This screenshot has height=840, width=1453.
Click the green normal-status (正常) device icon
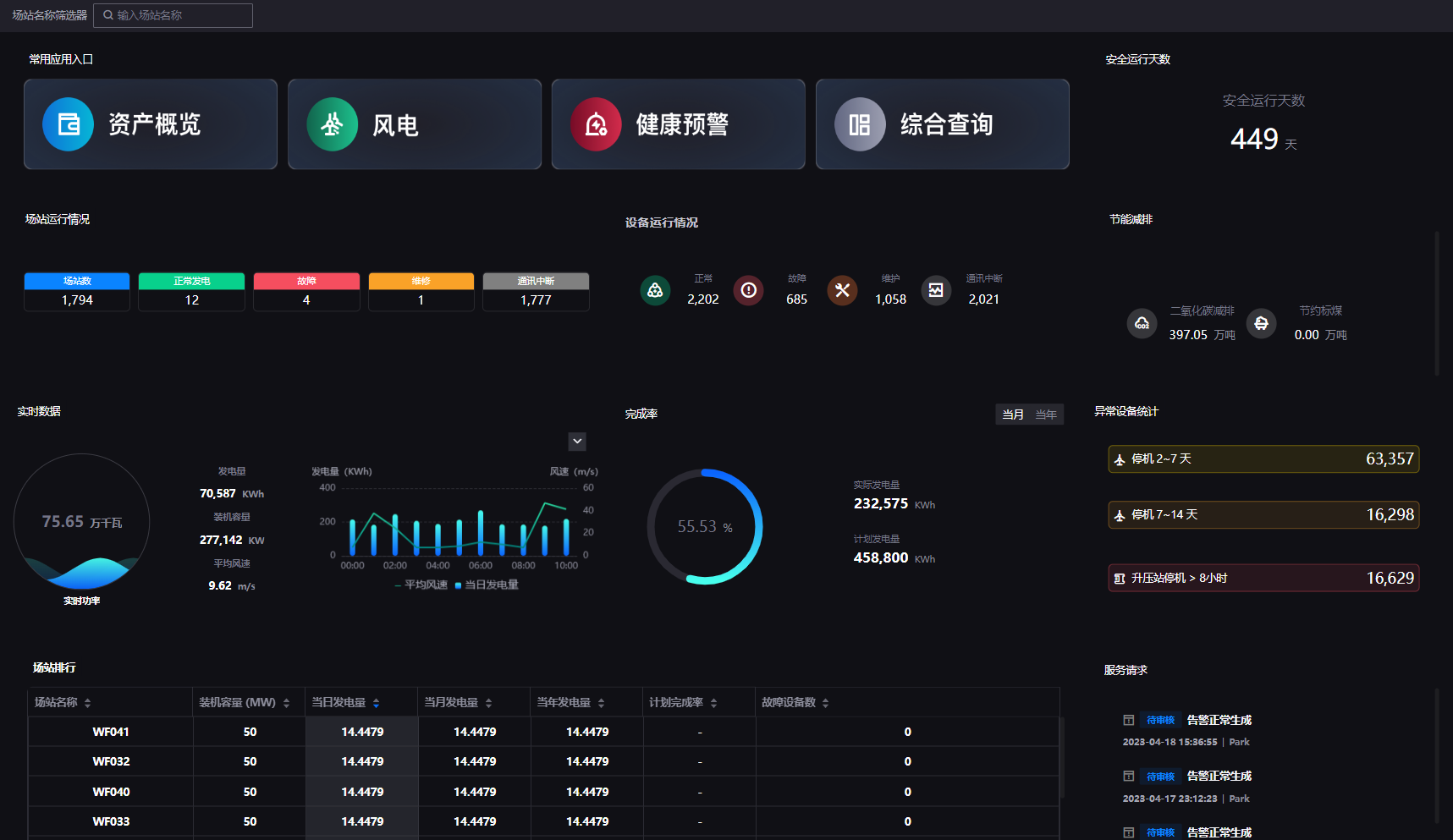(x=655, y=290)
